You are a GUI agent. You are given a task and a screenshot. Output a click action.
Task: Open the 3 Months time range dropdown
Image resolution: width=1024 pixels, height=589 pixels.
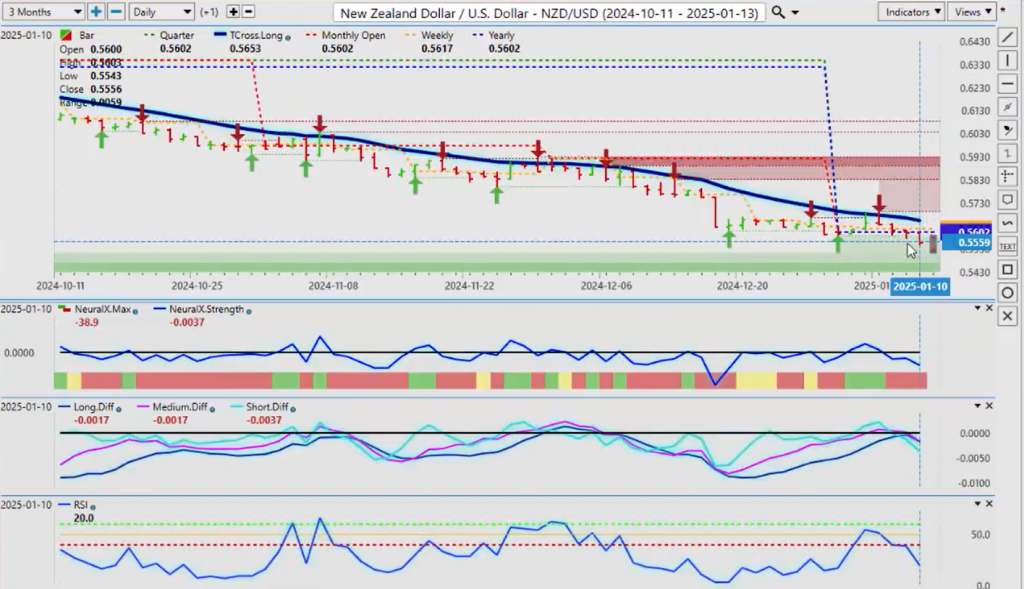tap(43, 12)
